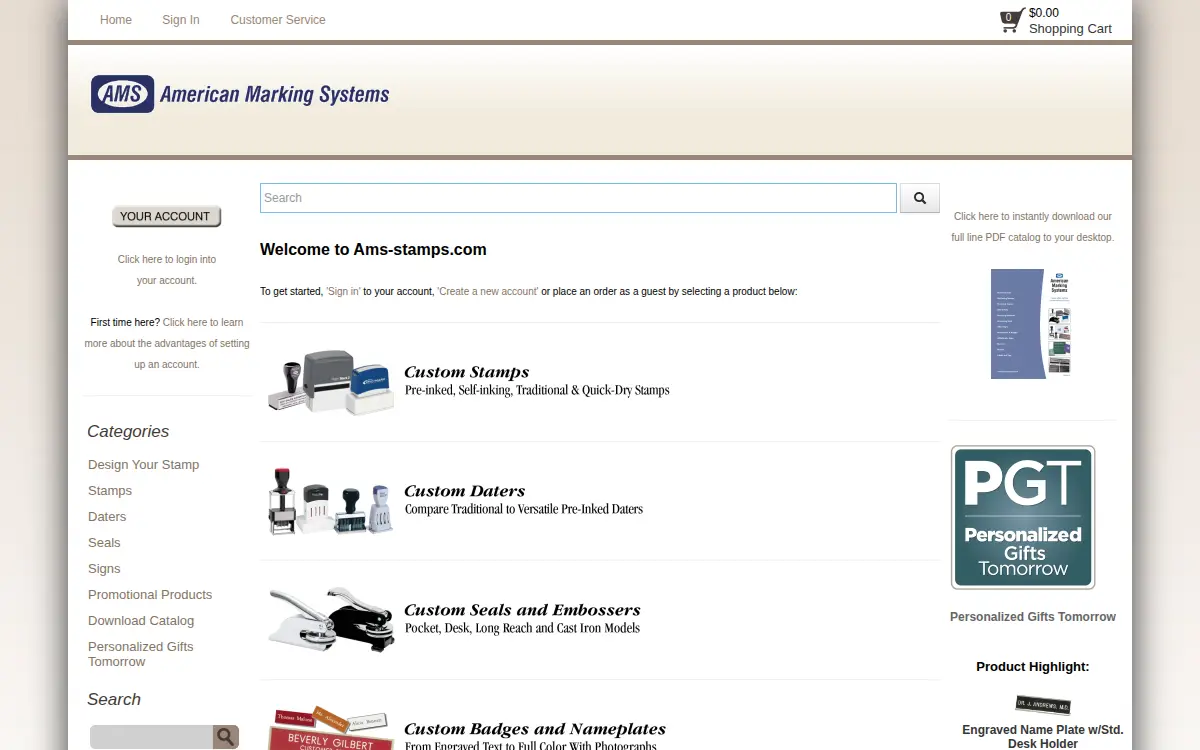Select the Promotional Products category
The width and height of the screenshot is (1200, 750).
[x=150, y=595]
